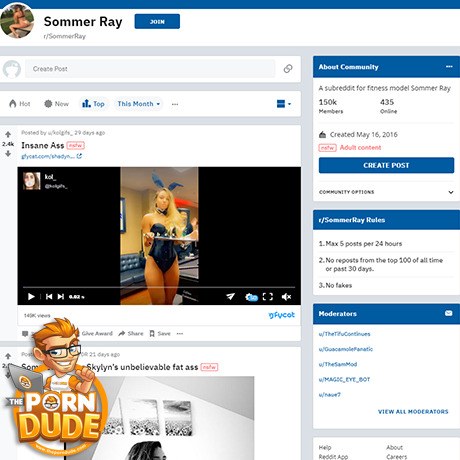Click the second post image thumbnail

(x=159, y=418)
